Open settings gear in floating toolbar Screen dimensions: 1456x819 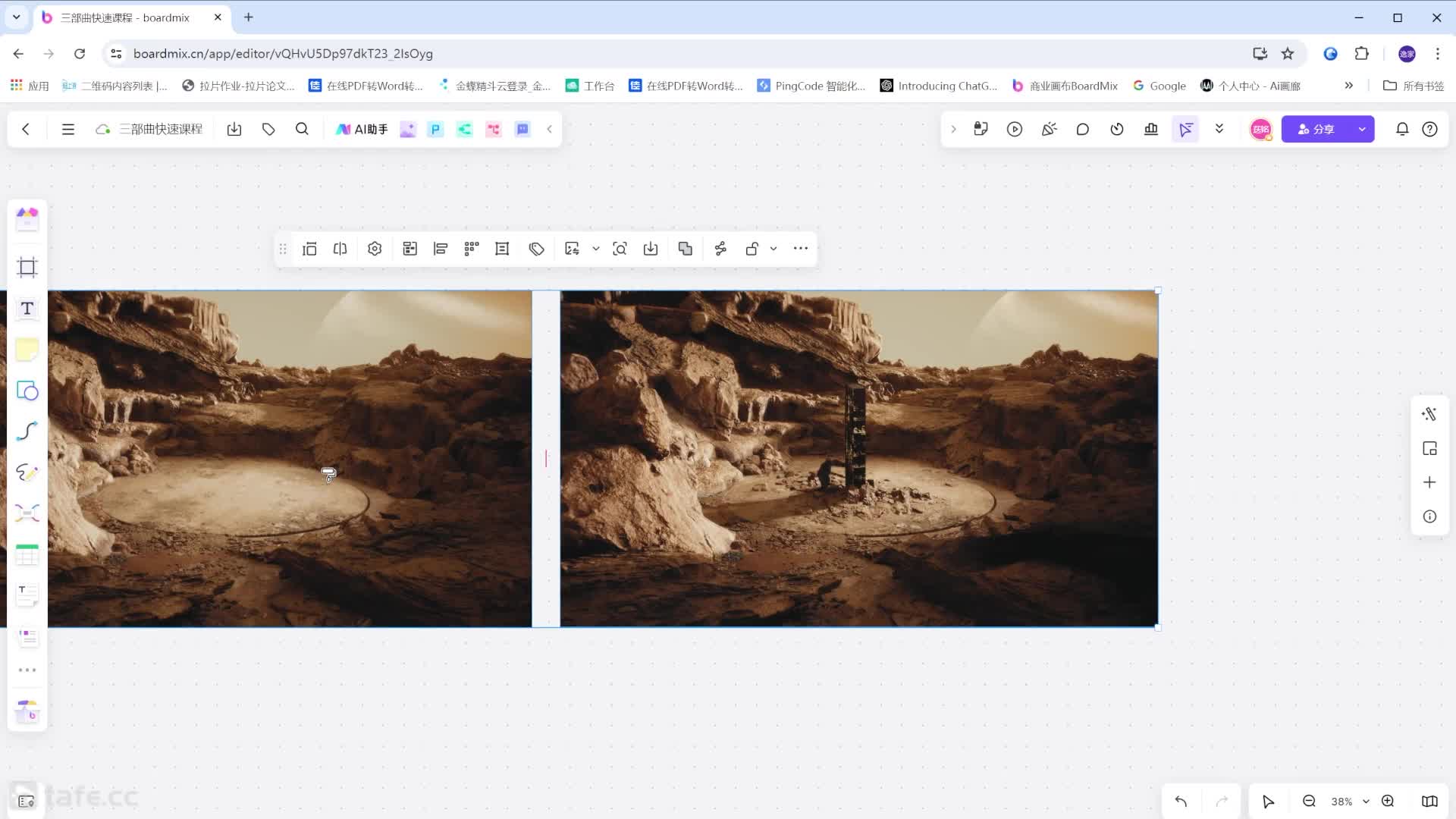375,249
